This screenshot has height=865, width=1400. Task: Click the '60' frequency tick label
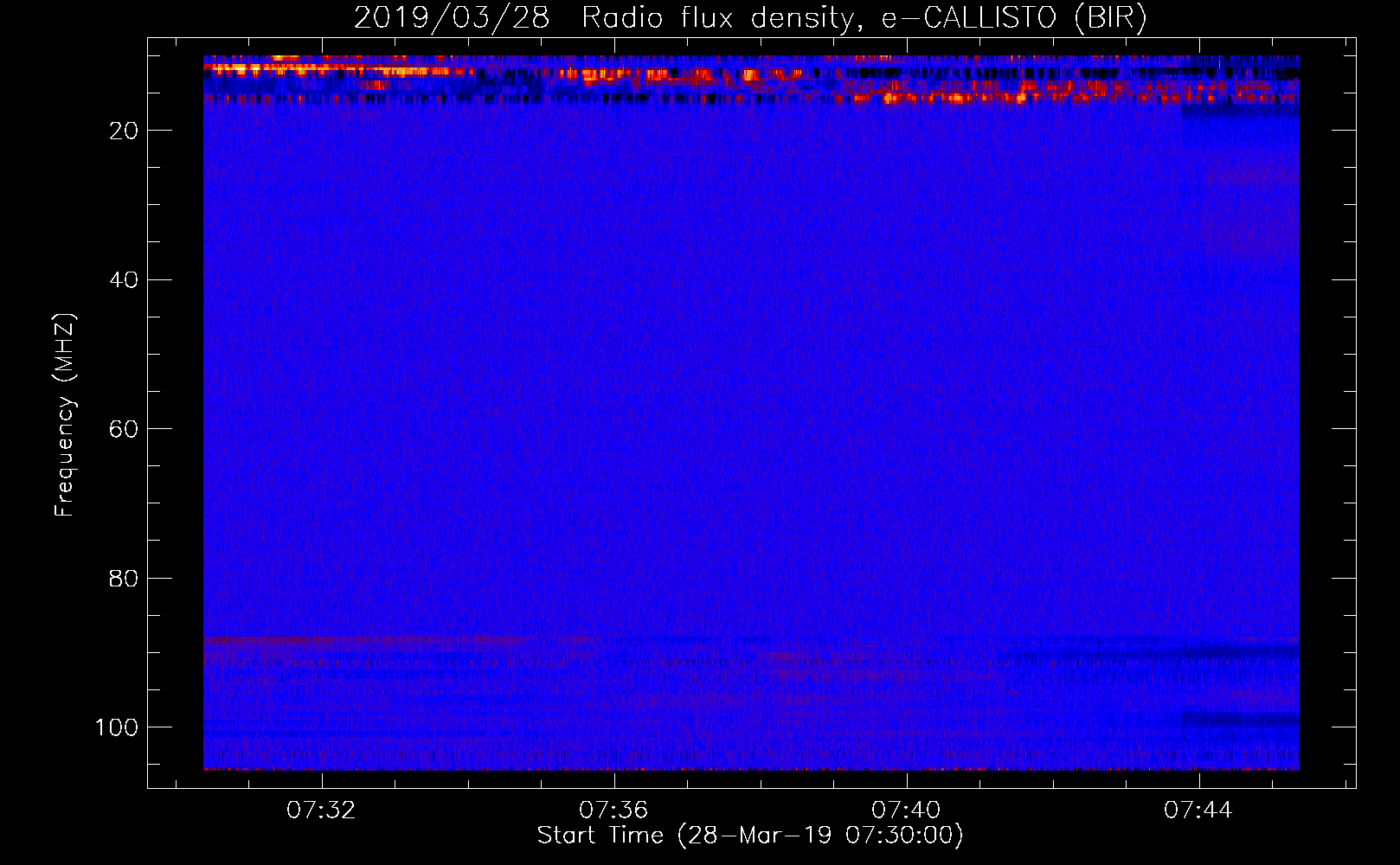pyautogui.click(x=124, y=429)
